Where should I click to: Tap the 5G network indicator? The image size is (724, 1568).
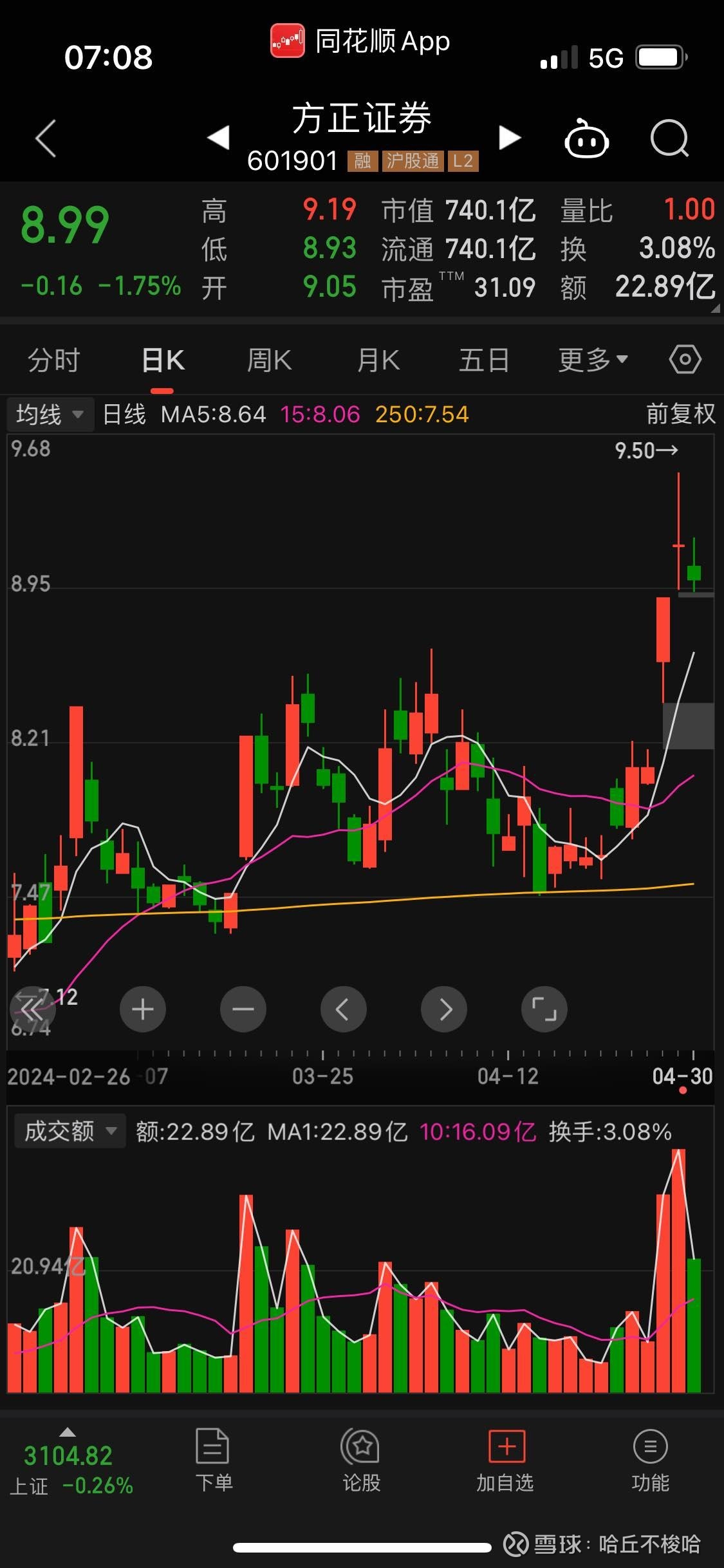[606, 58]
